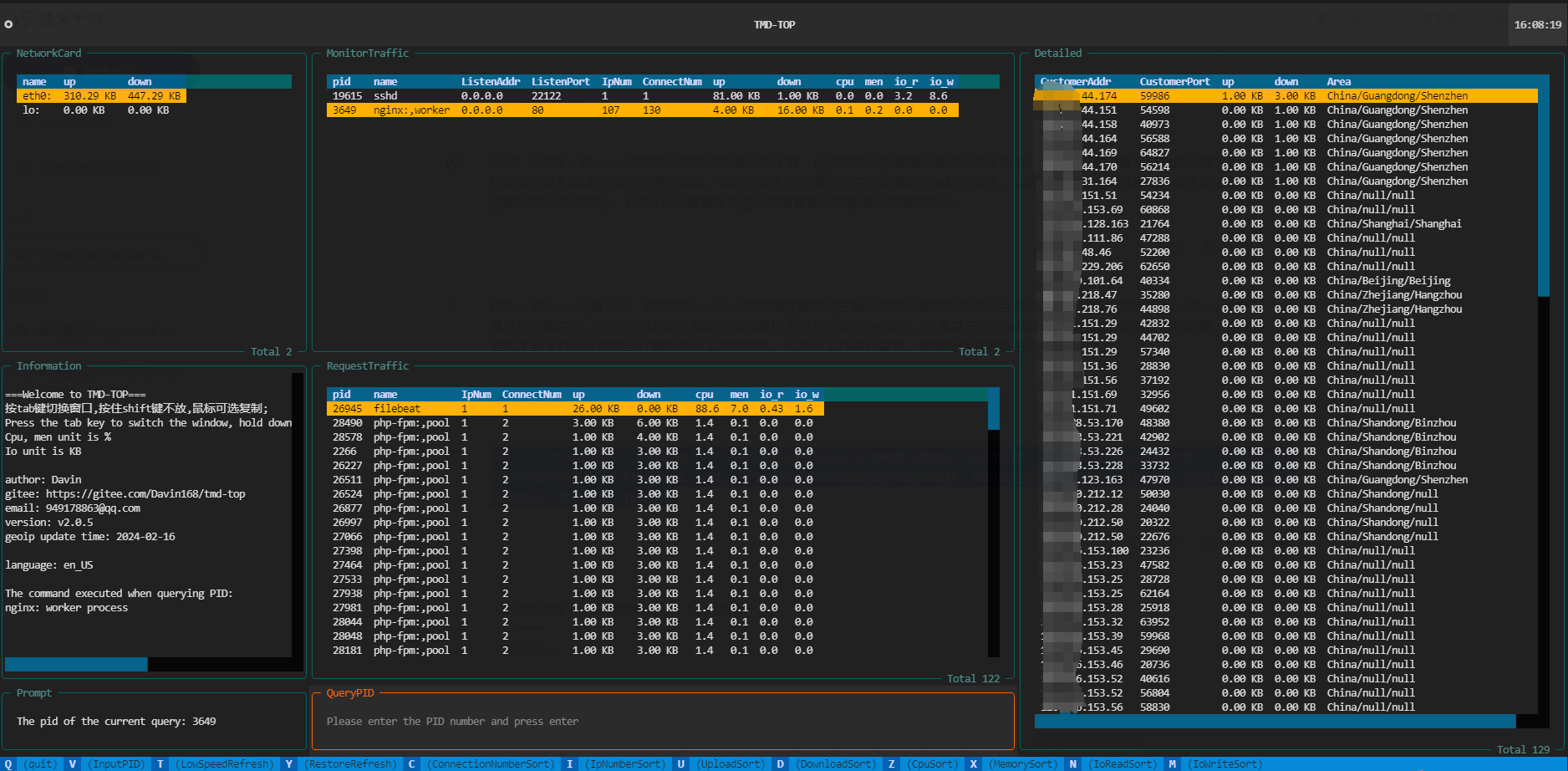Click the Area column header in Detailed
The height and width of the screenshot is (771, 1568).
click(1338, 82)
